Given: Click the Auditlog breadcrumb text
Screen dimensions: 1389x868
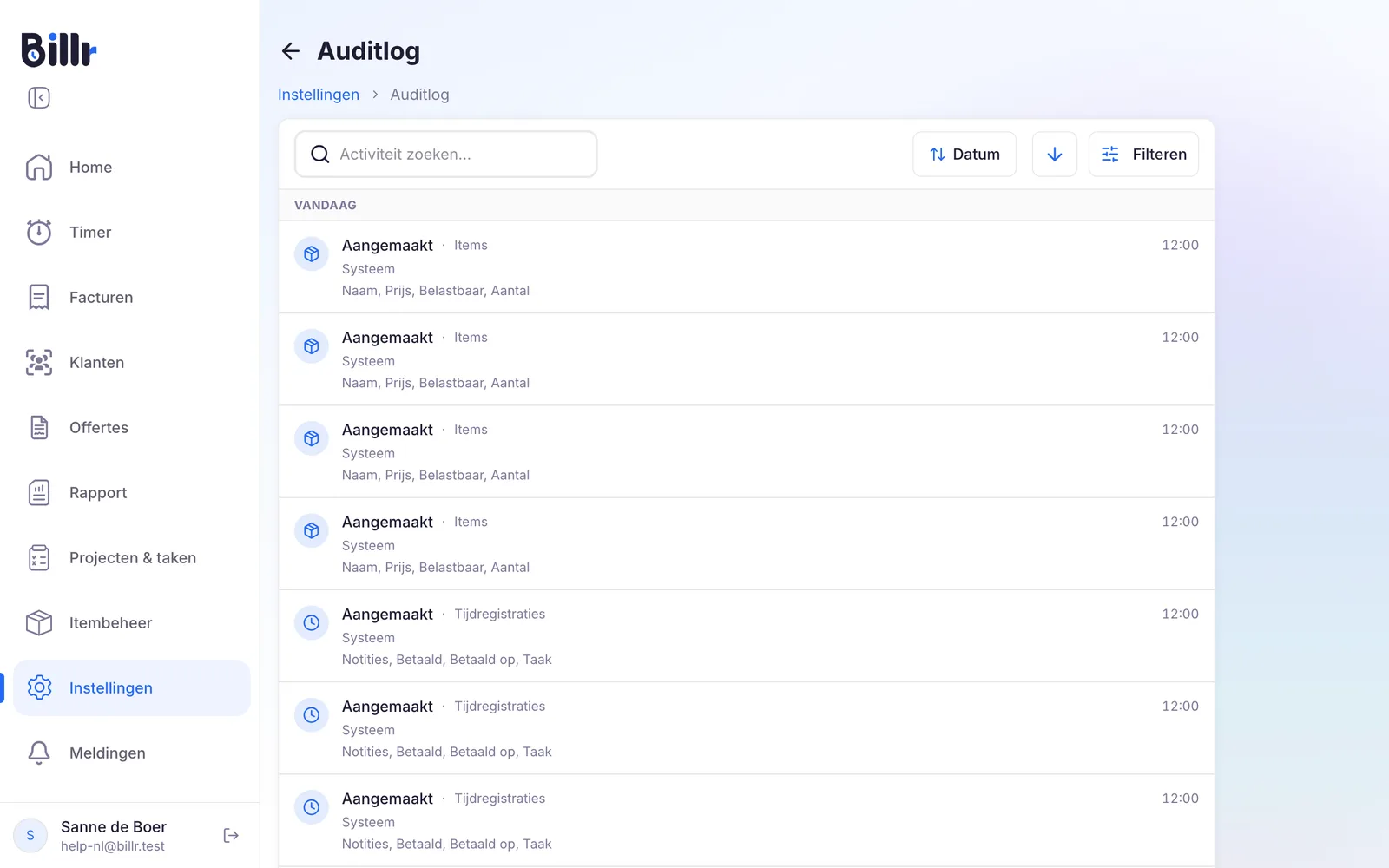Looking at the screenshot, I should tap(420, 95).
